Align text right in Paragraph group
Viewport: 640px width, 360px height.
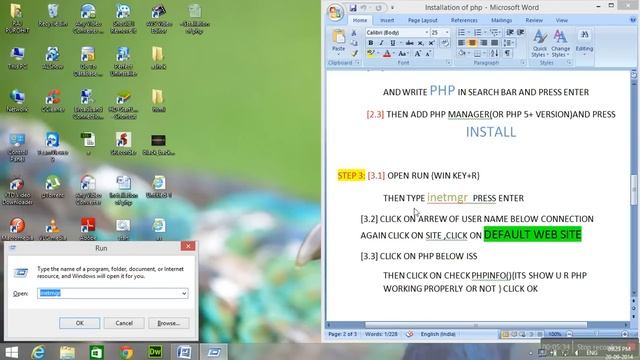coord(484,43)
